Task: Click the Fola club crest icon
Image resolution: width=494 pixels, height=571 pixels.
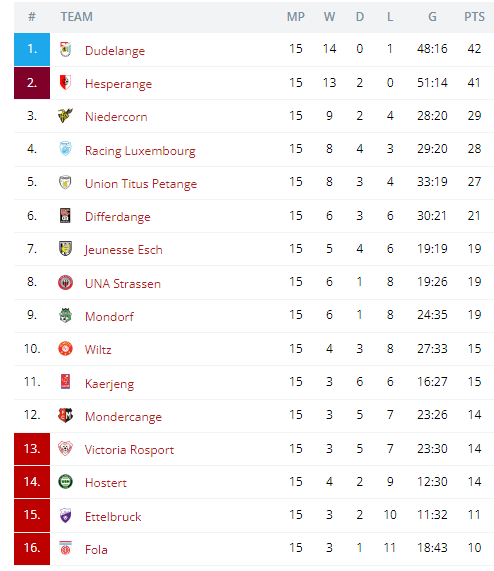Action: [66, 548]
